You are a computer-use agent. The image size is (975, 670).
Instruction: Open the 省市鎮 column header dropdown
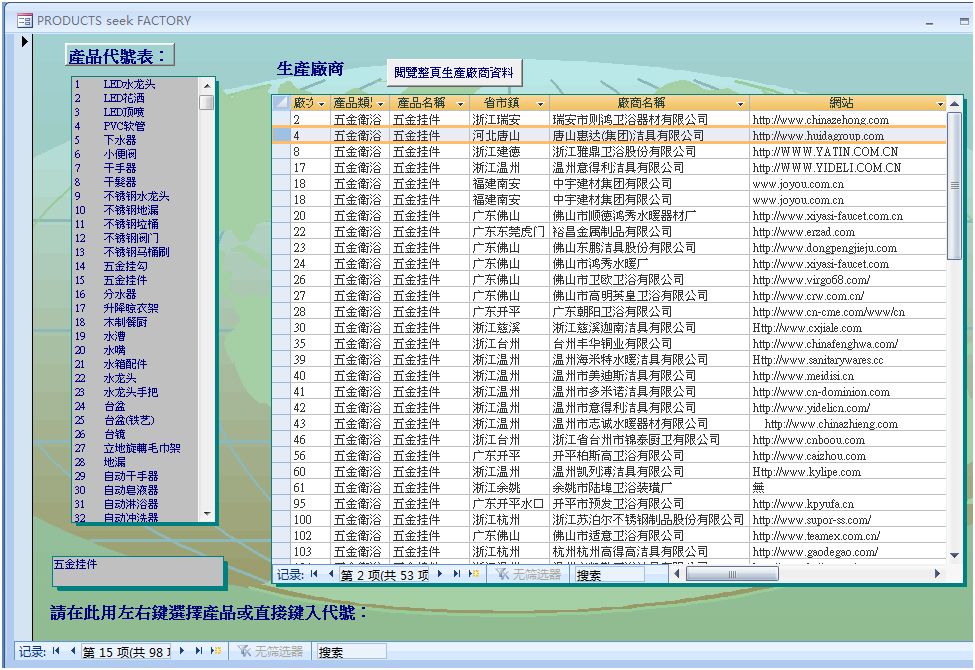coord(540,104)
